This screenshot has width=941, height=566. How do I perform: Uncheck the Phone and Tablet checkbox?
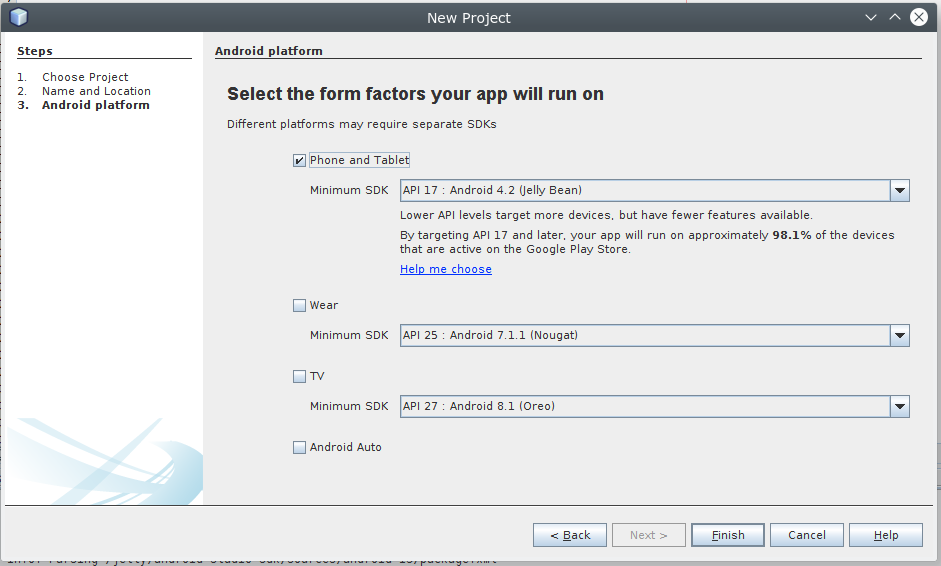pos(299,160)
